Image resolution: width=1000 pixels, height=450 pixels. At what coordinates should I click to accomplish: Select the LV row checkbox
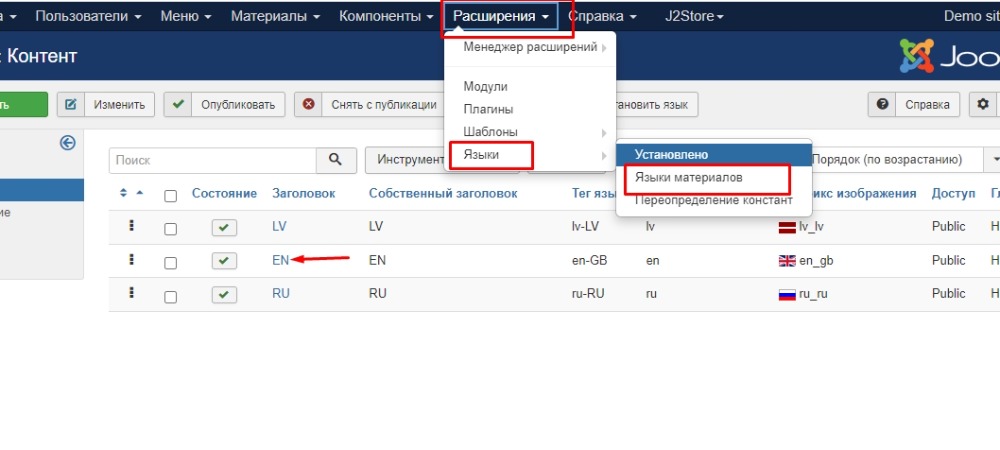170,229
